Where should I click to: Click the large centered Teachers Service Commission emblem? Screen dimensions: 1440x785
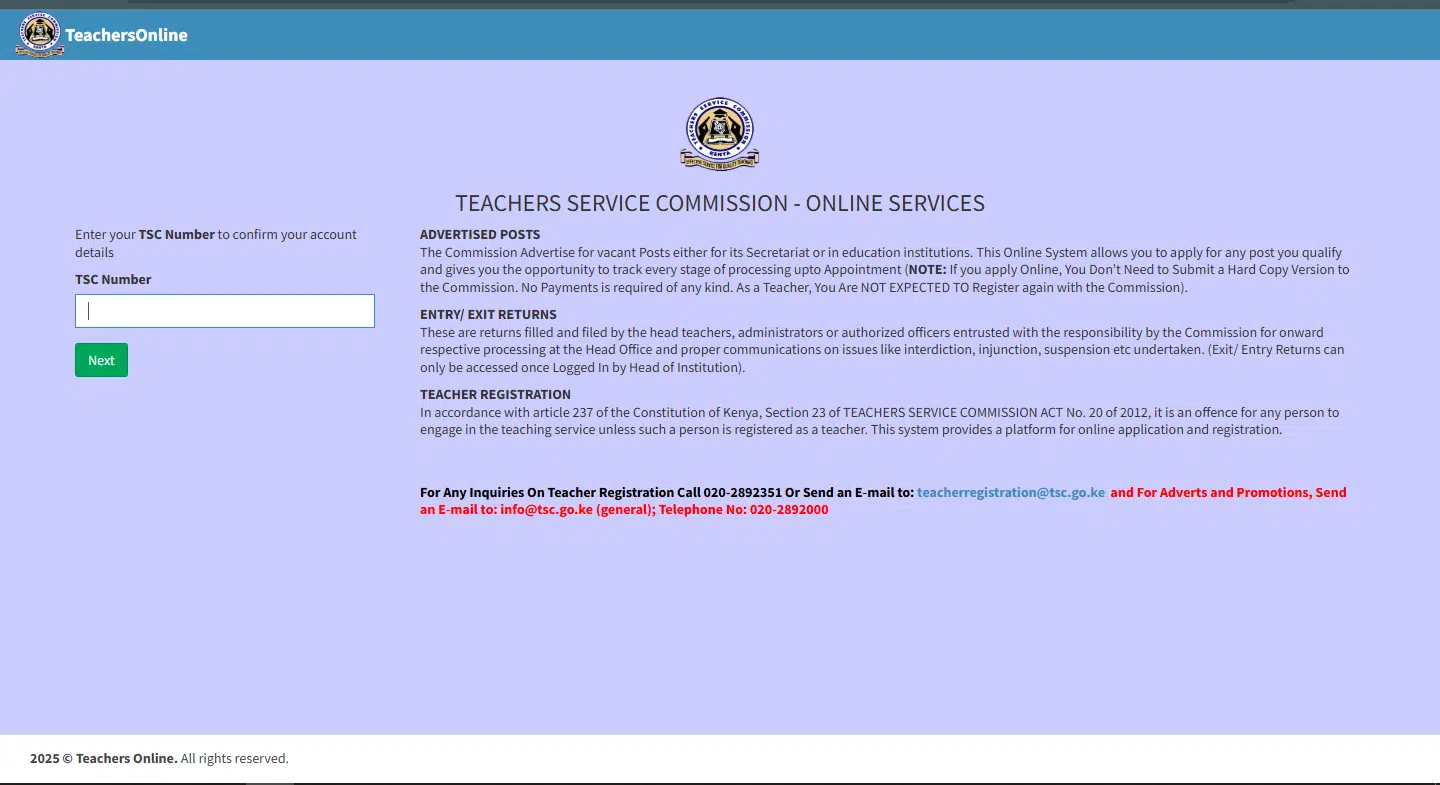point(719,134)
